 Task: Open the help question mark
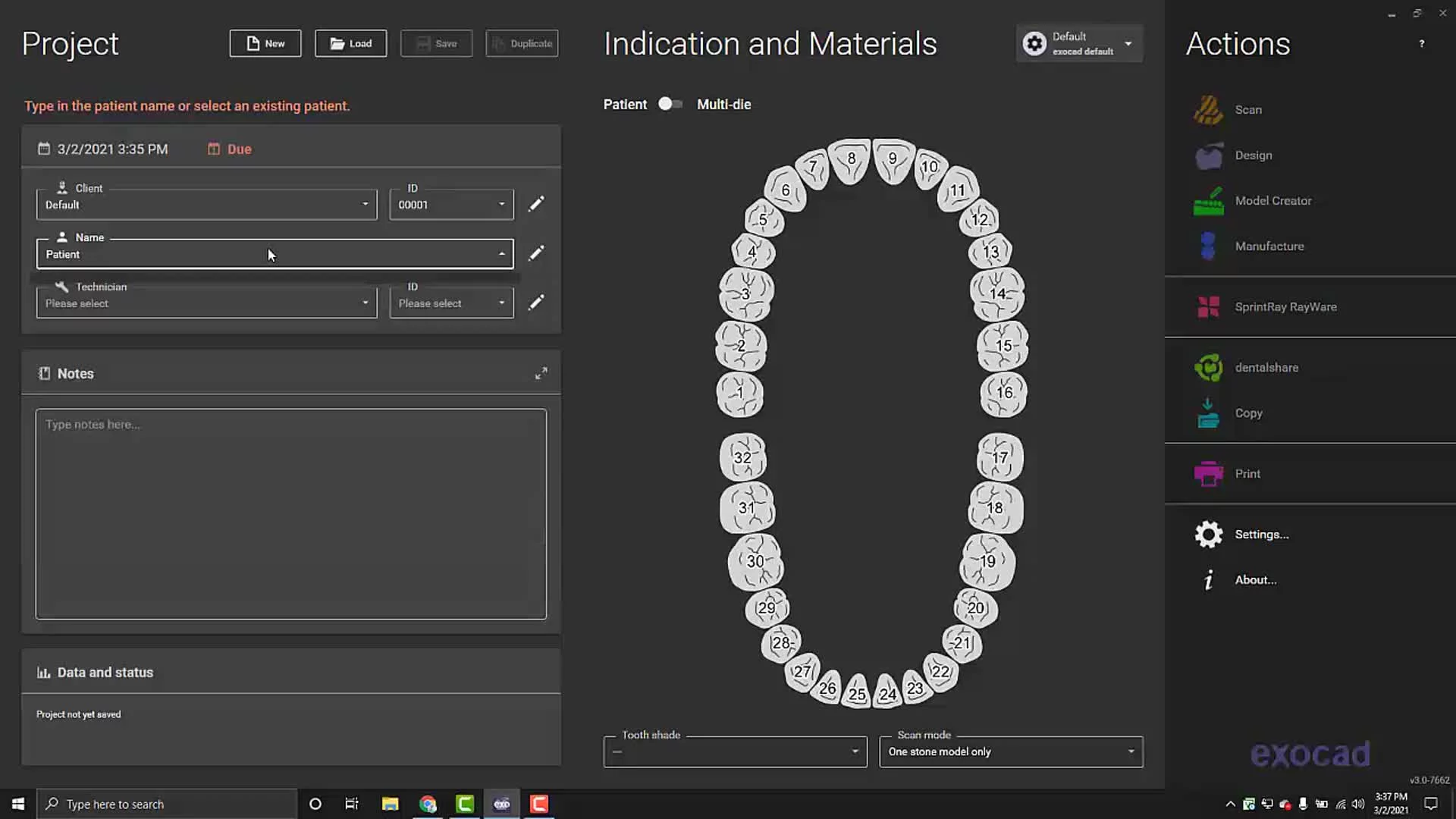[1422, 44]
